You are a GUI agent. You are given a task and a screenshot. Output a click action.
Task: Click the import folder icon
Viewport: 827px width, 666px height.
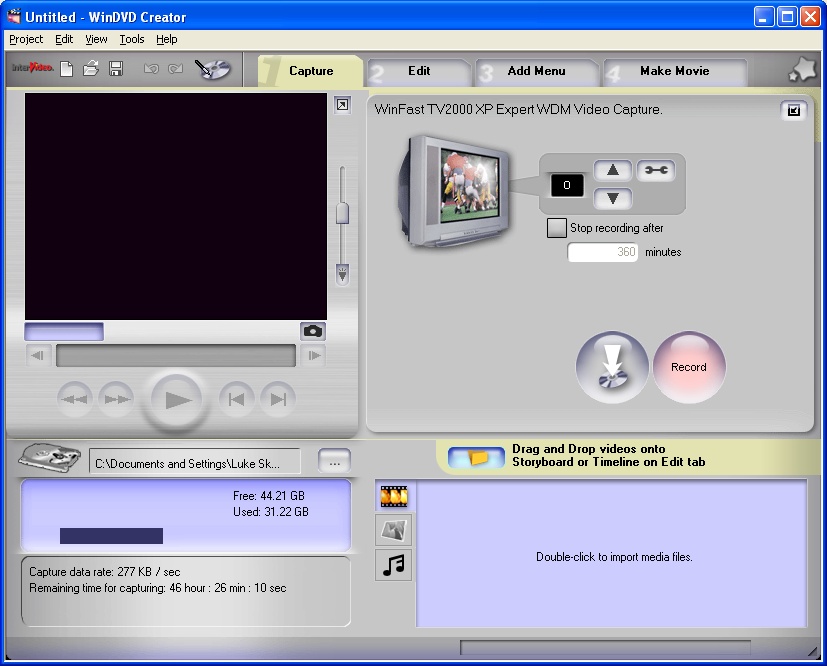[476, 457]
